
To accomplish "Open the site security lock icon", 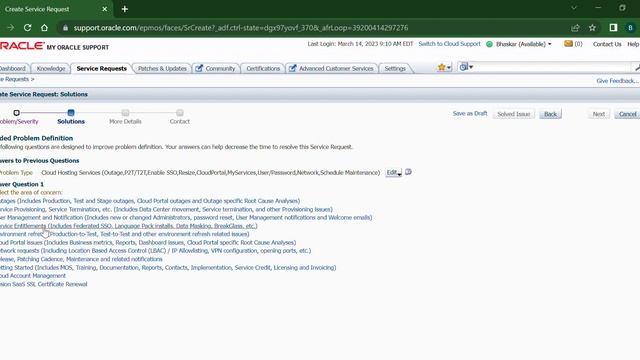I will tap(65, 28).
